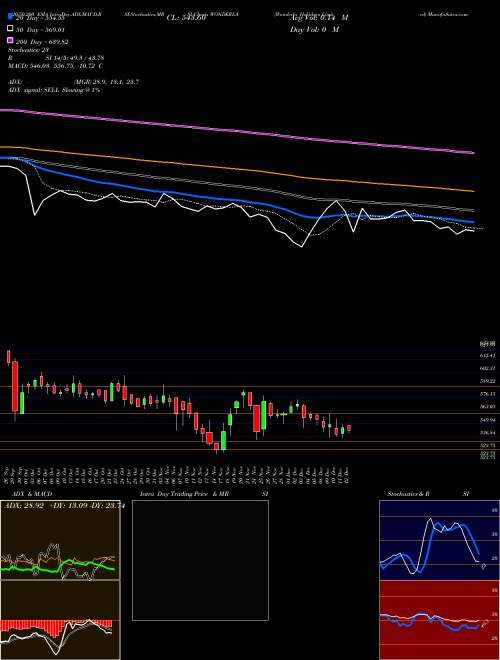Click the 'CL: 543.60' closing price label
The image size is (500, 660).
click(x=186, y=18)
